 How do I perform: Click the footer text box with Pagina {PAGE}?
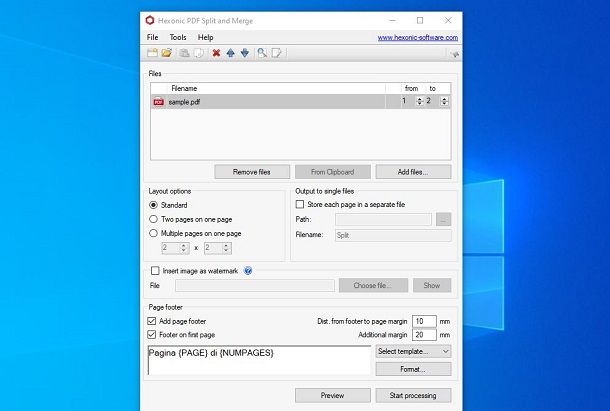coord(259,360)
